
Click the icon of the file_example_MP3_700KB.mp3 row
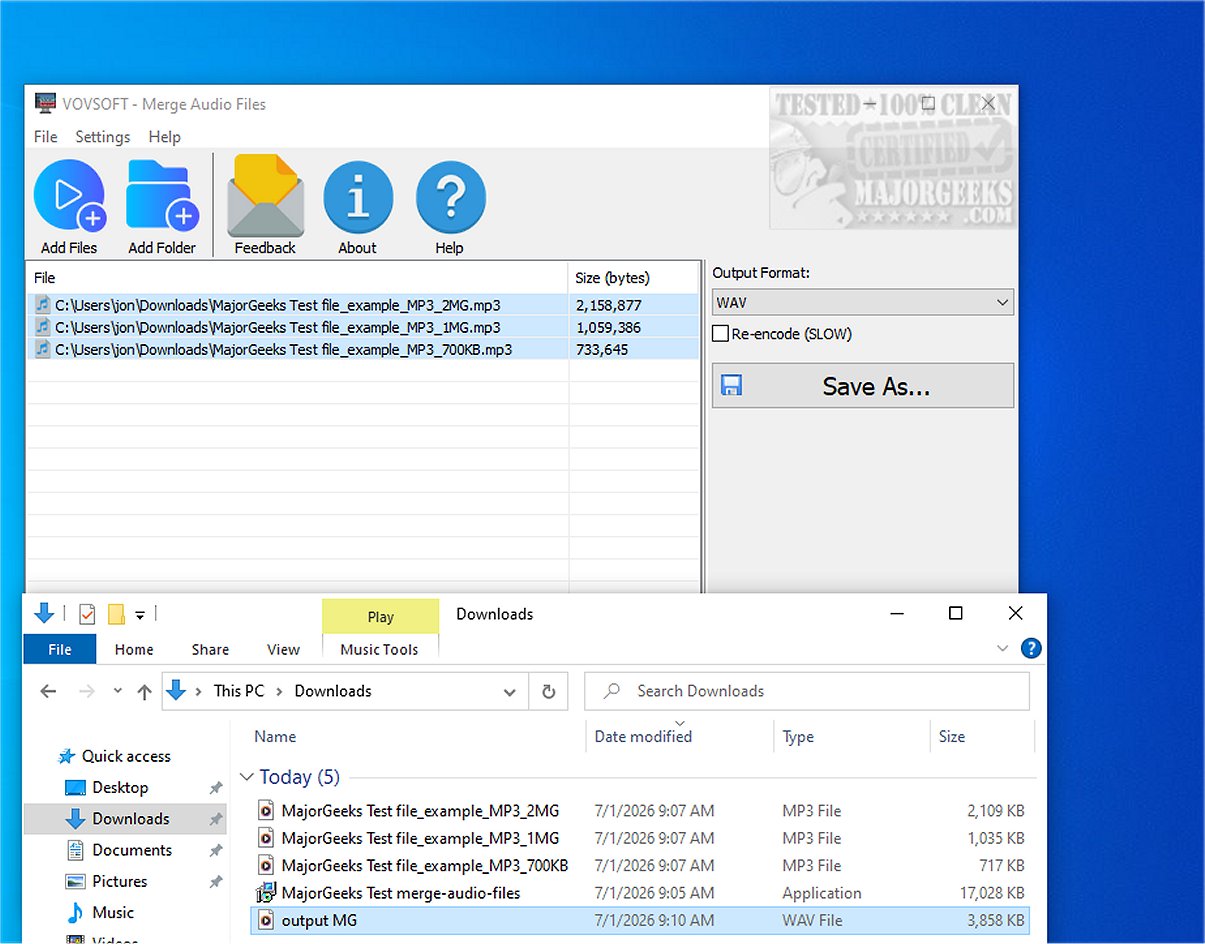point(43,348)
